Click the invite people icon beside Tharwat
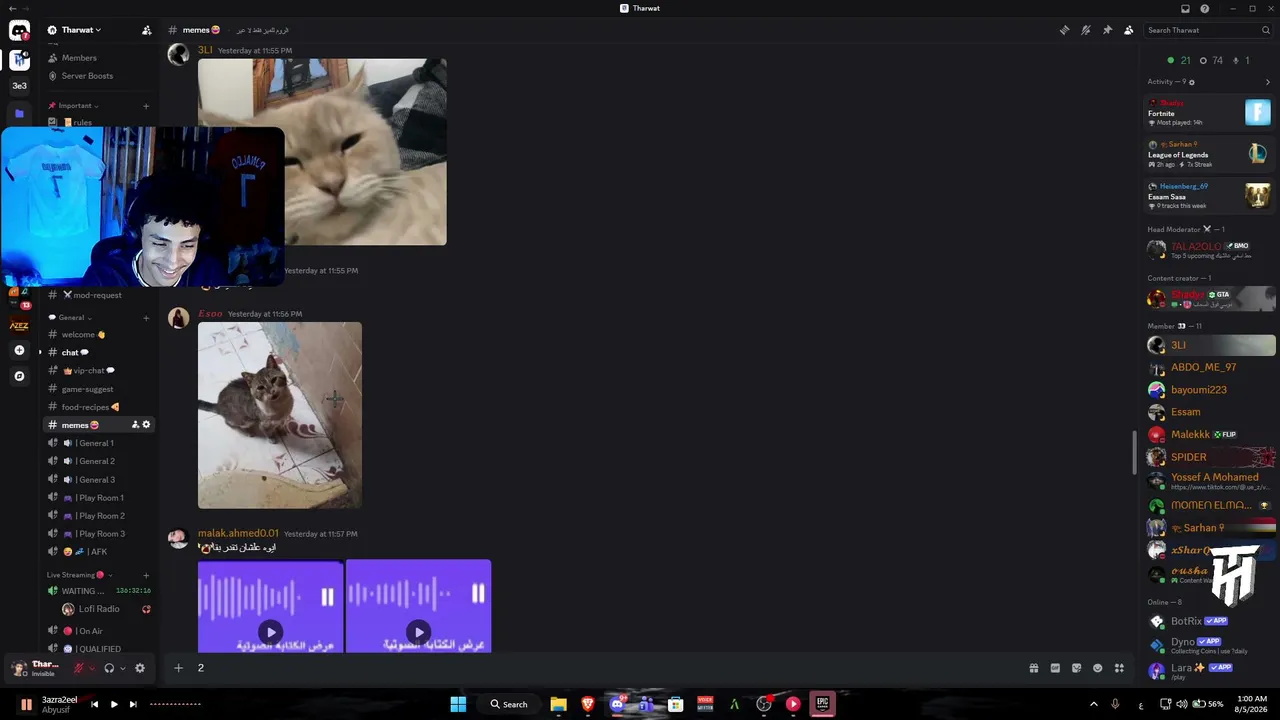This screenshot has width=1280, height=720. (147, 30)
